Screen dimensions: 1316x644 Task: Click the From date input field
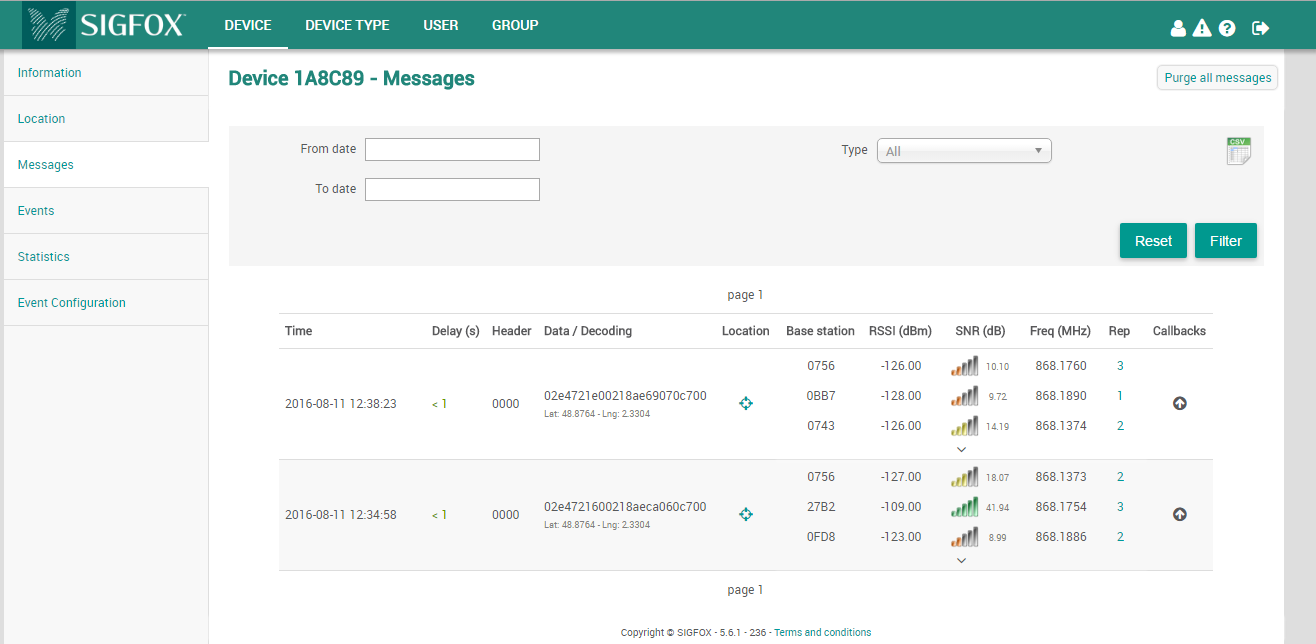(x=452, y=150)
